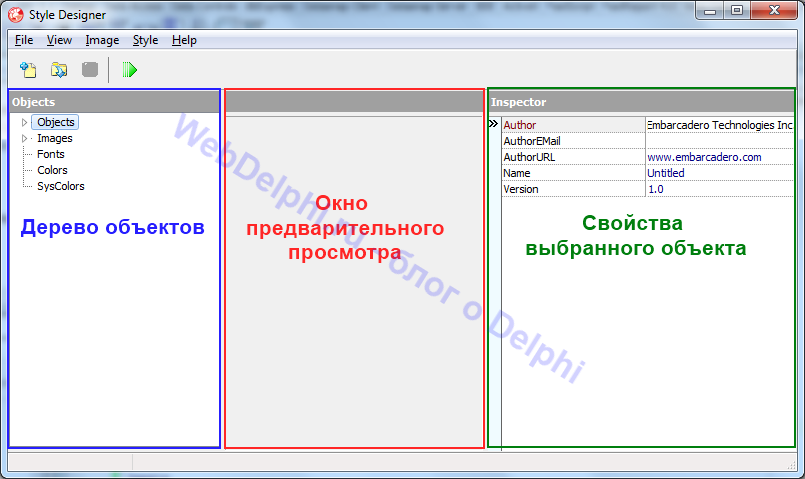Screen dimensions: 805x479
Task: Expand the Objects tree node
Action: [x=24, y=122]
